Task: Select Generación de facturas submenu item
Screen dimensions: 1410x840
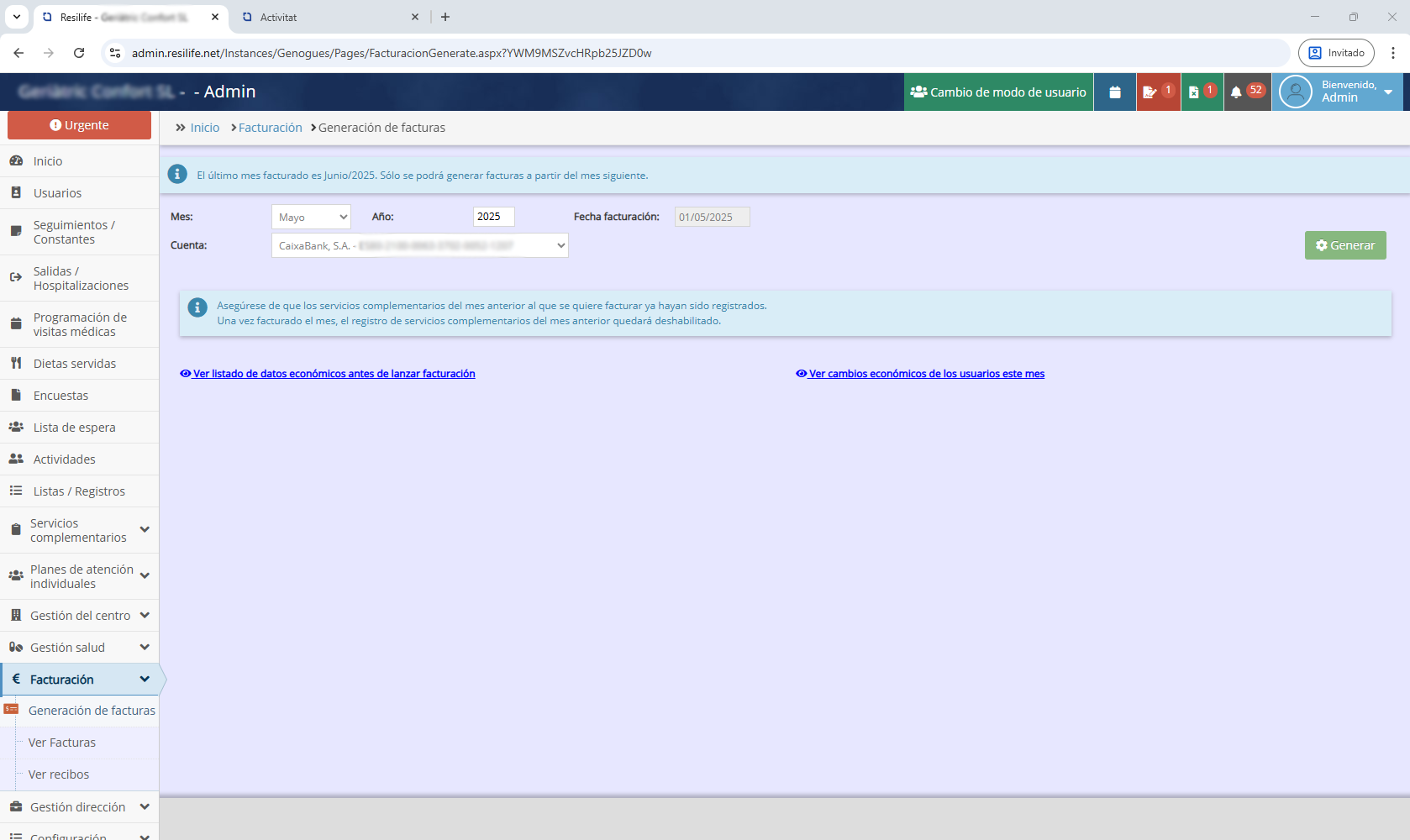Action: 92,711
